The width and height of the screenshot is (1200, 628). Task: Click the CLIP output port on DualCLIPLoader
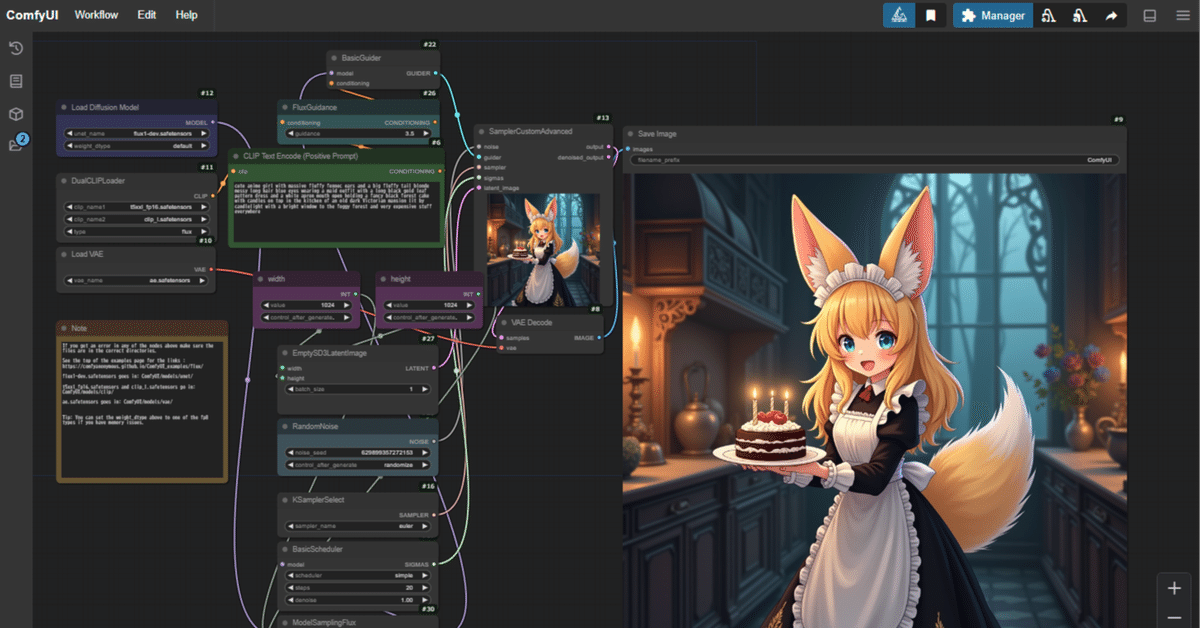pyautogui.click(x=213, y=196)
